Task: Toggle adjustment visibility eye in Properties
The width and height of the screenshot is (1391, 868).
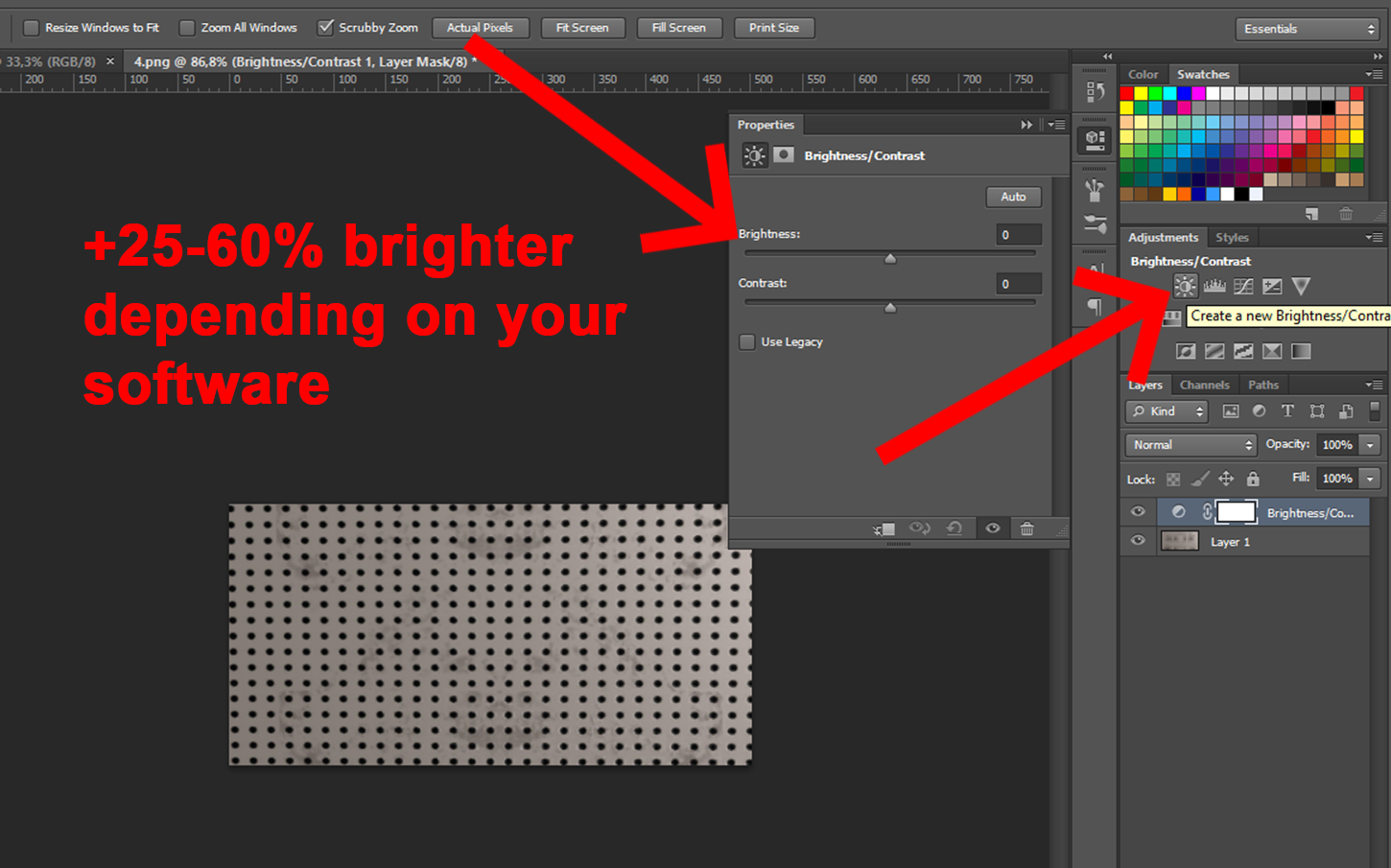Action: pos(993,528)
